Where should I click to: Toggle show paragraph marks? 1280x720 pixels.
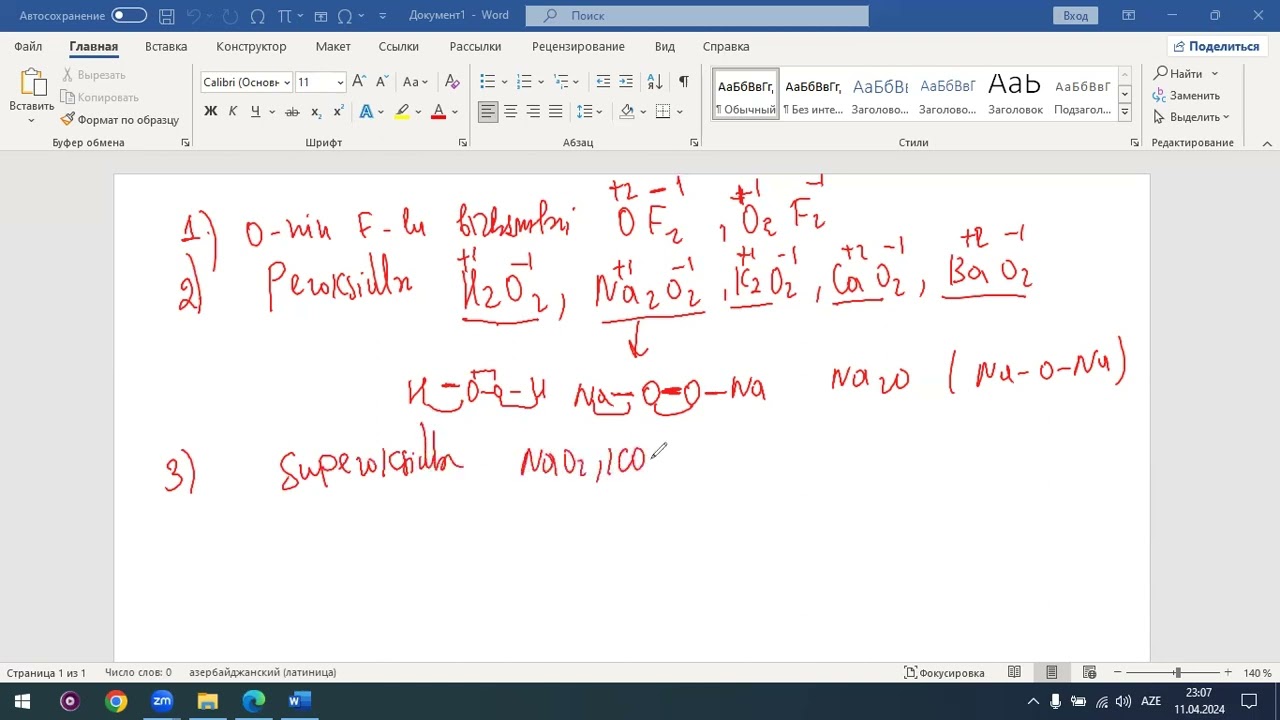coord(684,82)
